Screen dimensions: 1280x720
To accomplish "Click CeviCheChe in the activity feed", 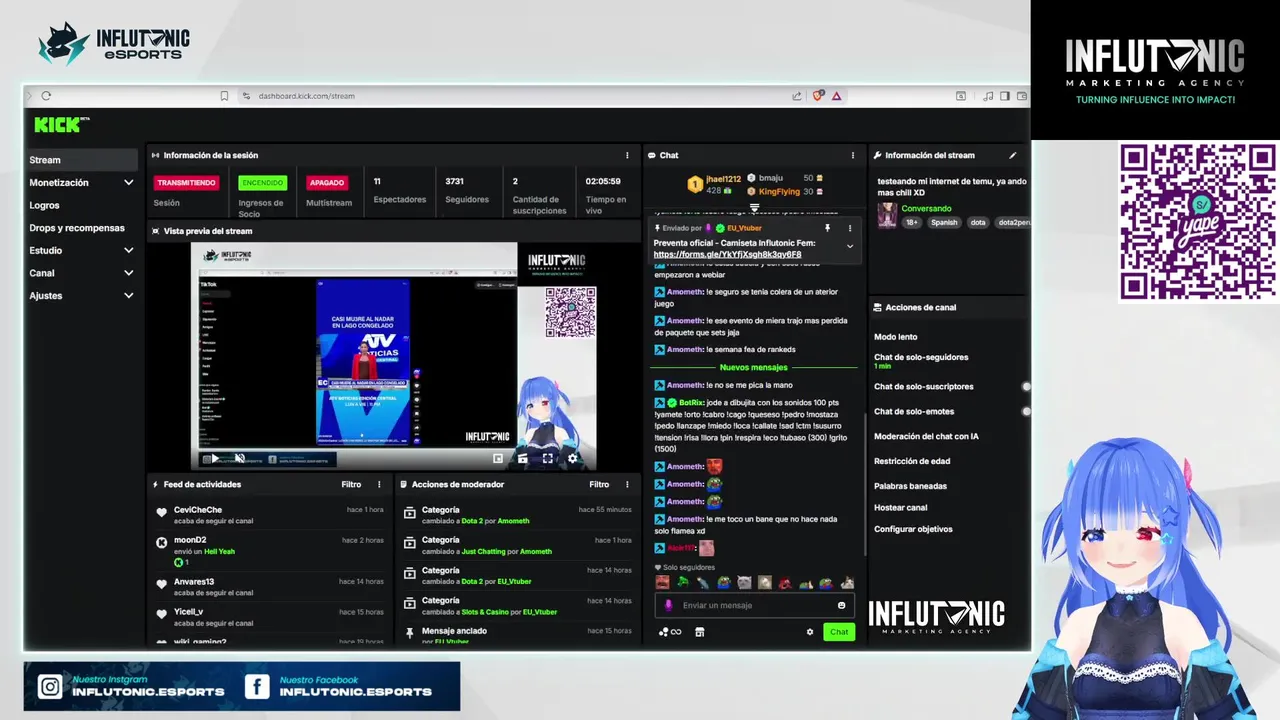I will [x=198, y=510].
